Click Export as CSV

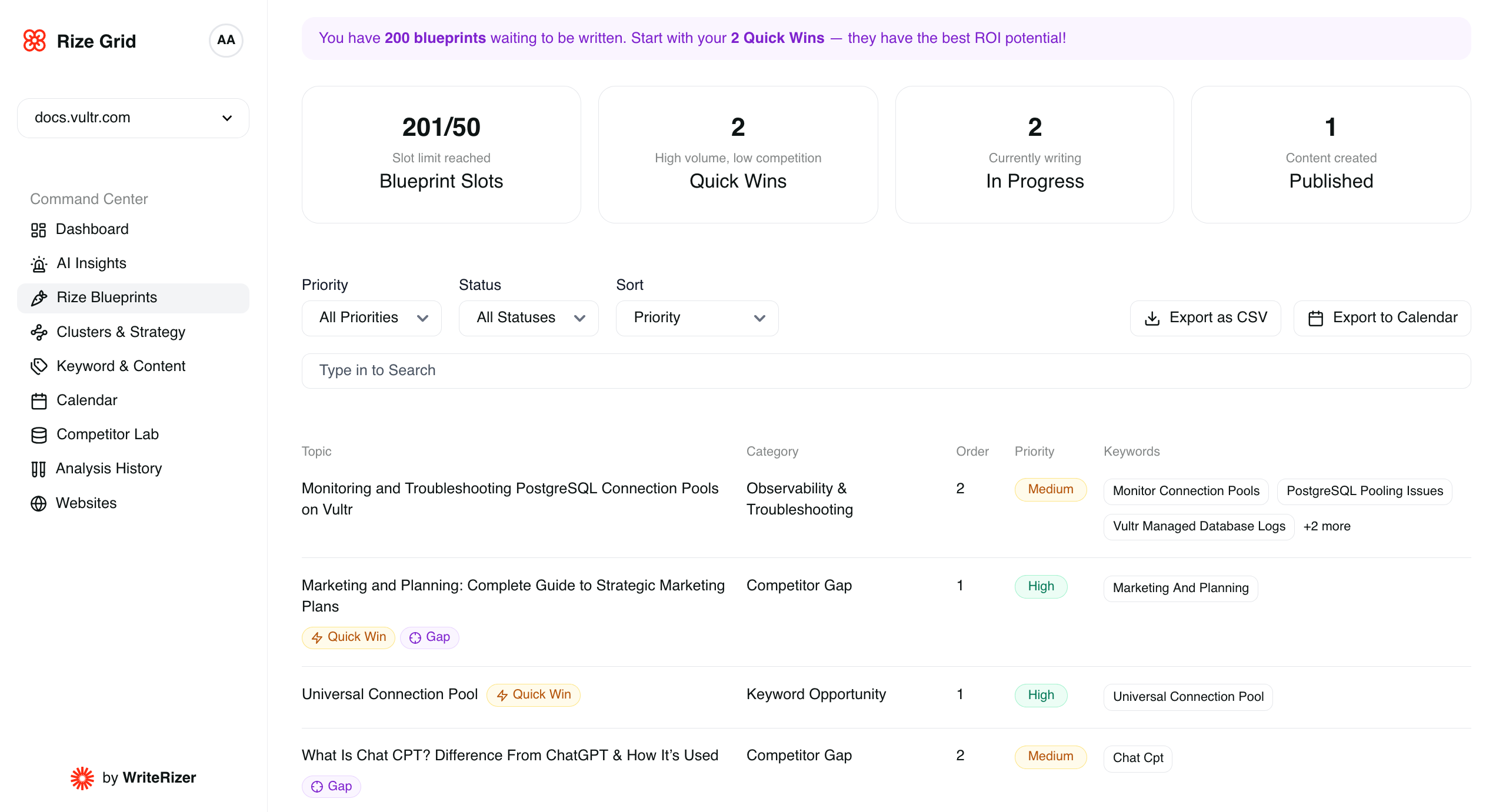click(1205, 318)
